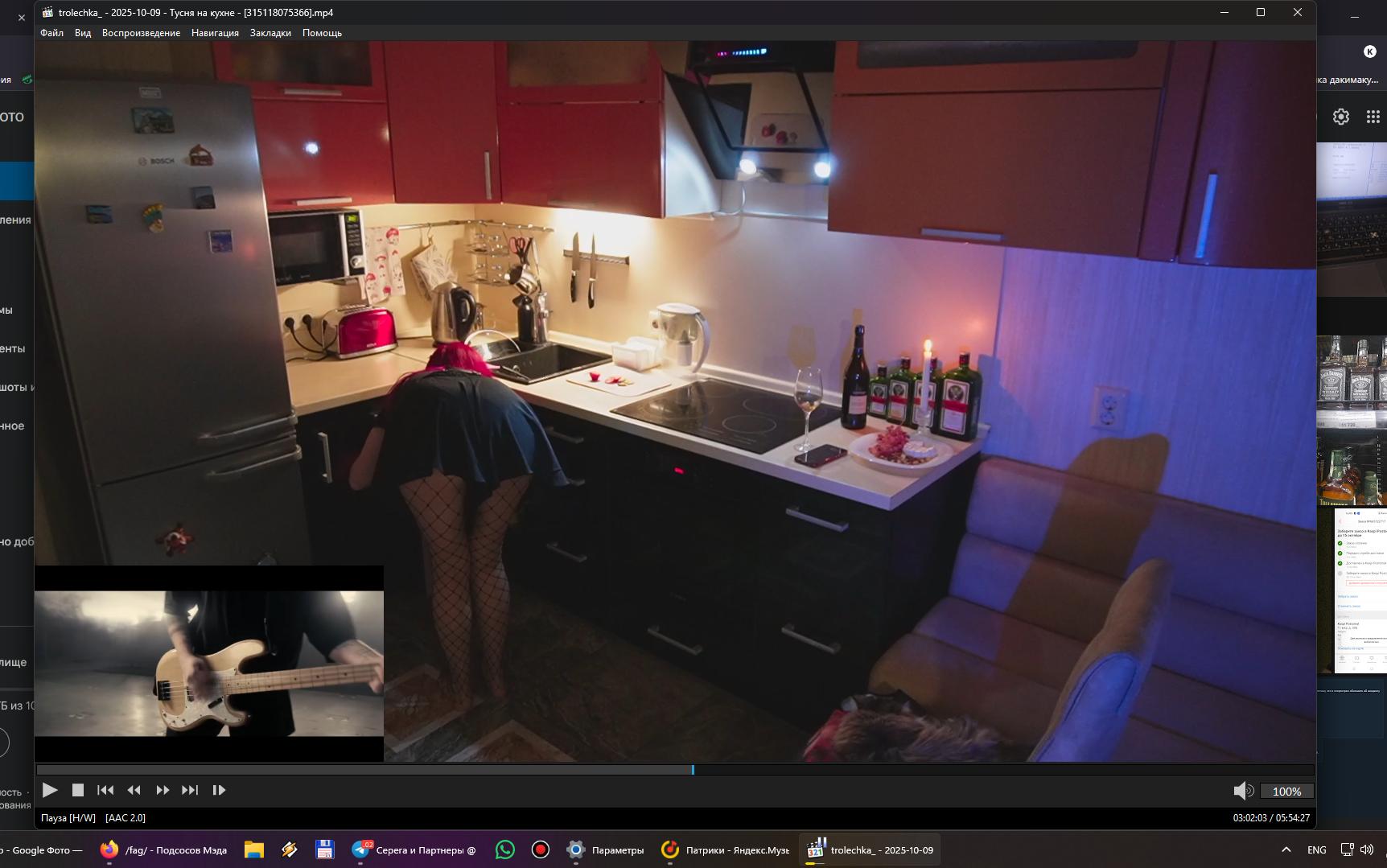This screenshot has width=1387, height=868.
Task: Click the 100% volume slider
Action: (1286, 792)
